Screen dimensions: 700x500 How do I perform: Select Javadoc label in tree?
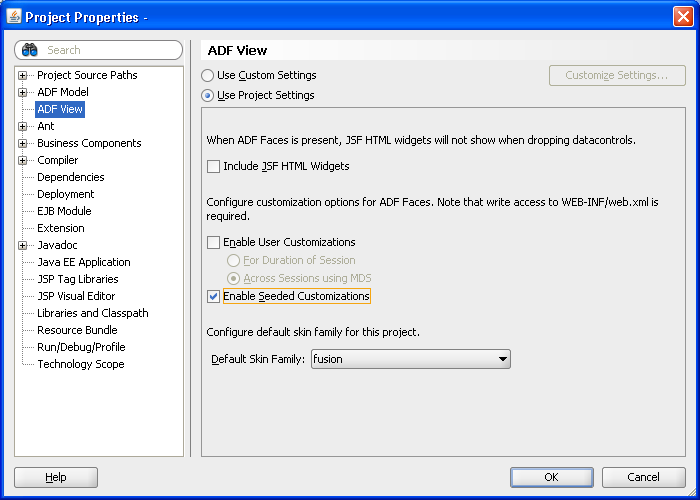57,245
